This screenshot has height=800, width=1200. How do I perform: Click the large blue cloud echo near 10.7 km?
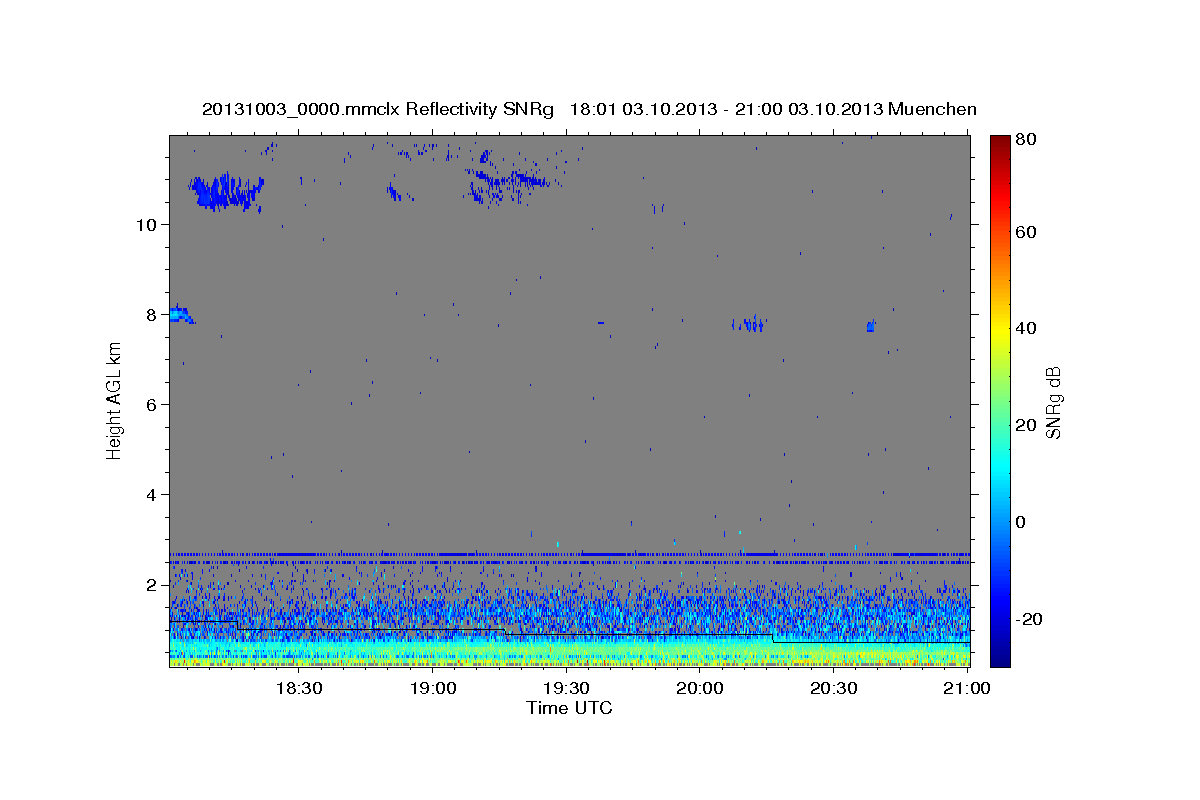[227, 190]
